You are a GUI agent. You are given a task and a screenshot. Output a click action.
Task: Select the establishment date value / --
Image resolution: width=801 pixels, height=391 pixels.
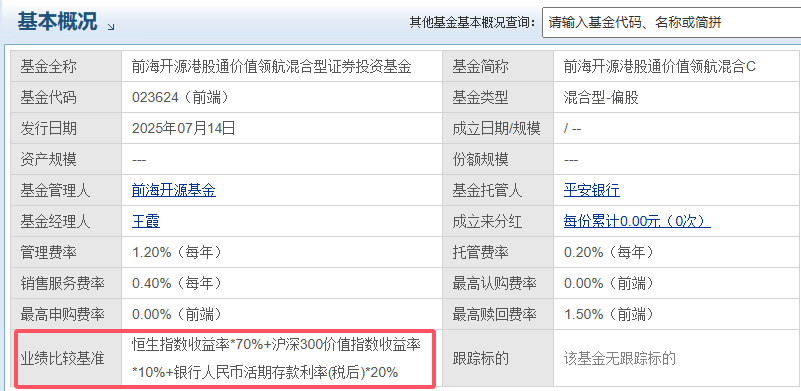click(572, 128)
